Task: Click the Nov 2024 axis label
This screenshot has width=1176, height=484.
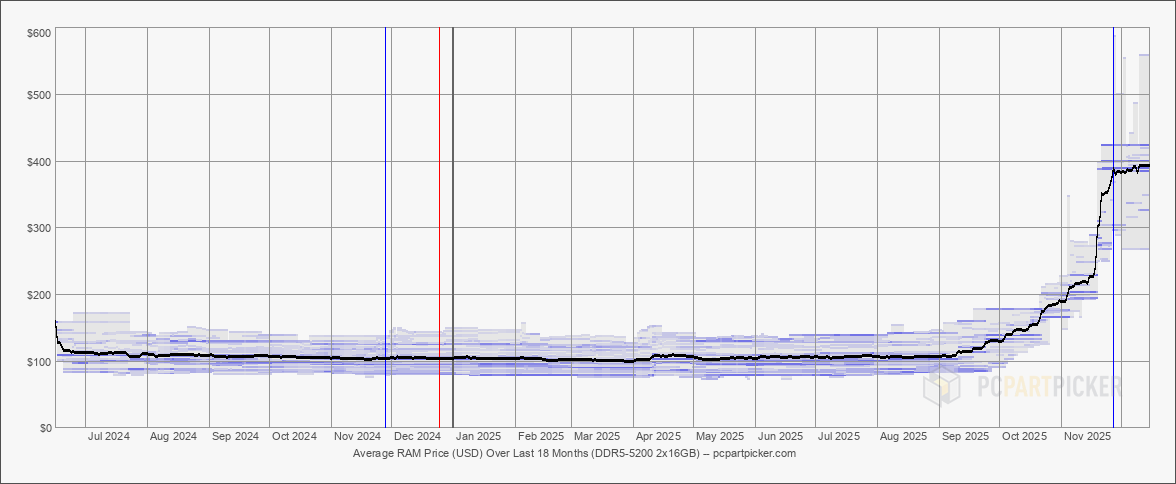Action: click(358, 436)
